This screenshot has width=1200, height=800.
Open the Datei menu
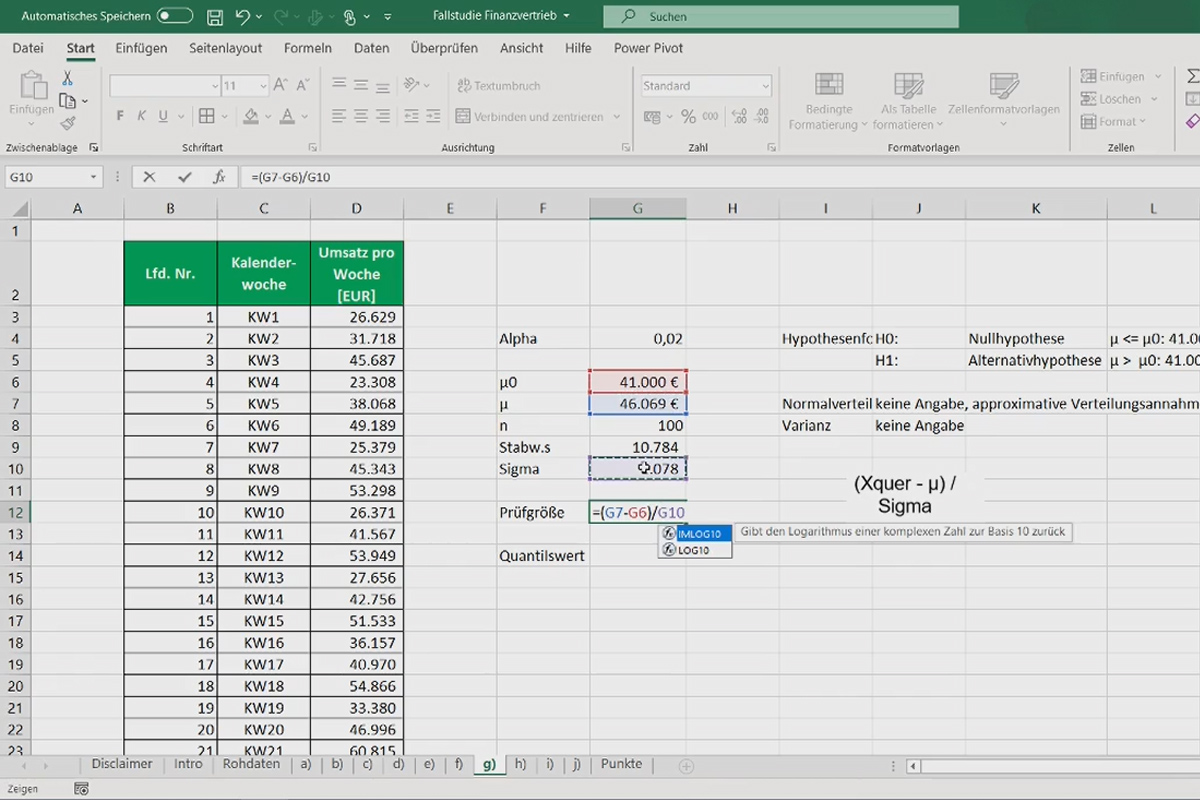pyautogui.click(x=28, y=48)
